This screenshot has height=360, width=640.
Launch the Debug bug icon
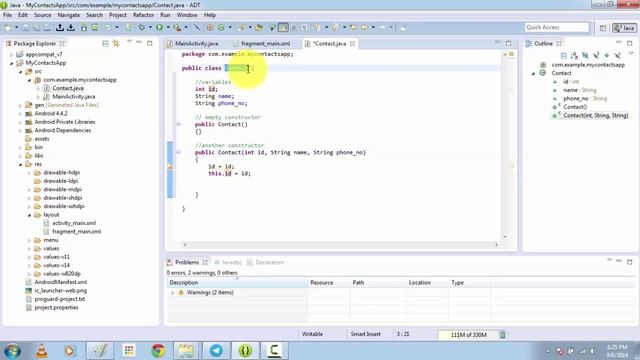142,27
